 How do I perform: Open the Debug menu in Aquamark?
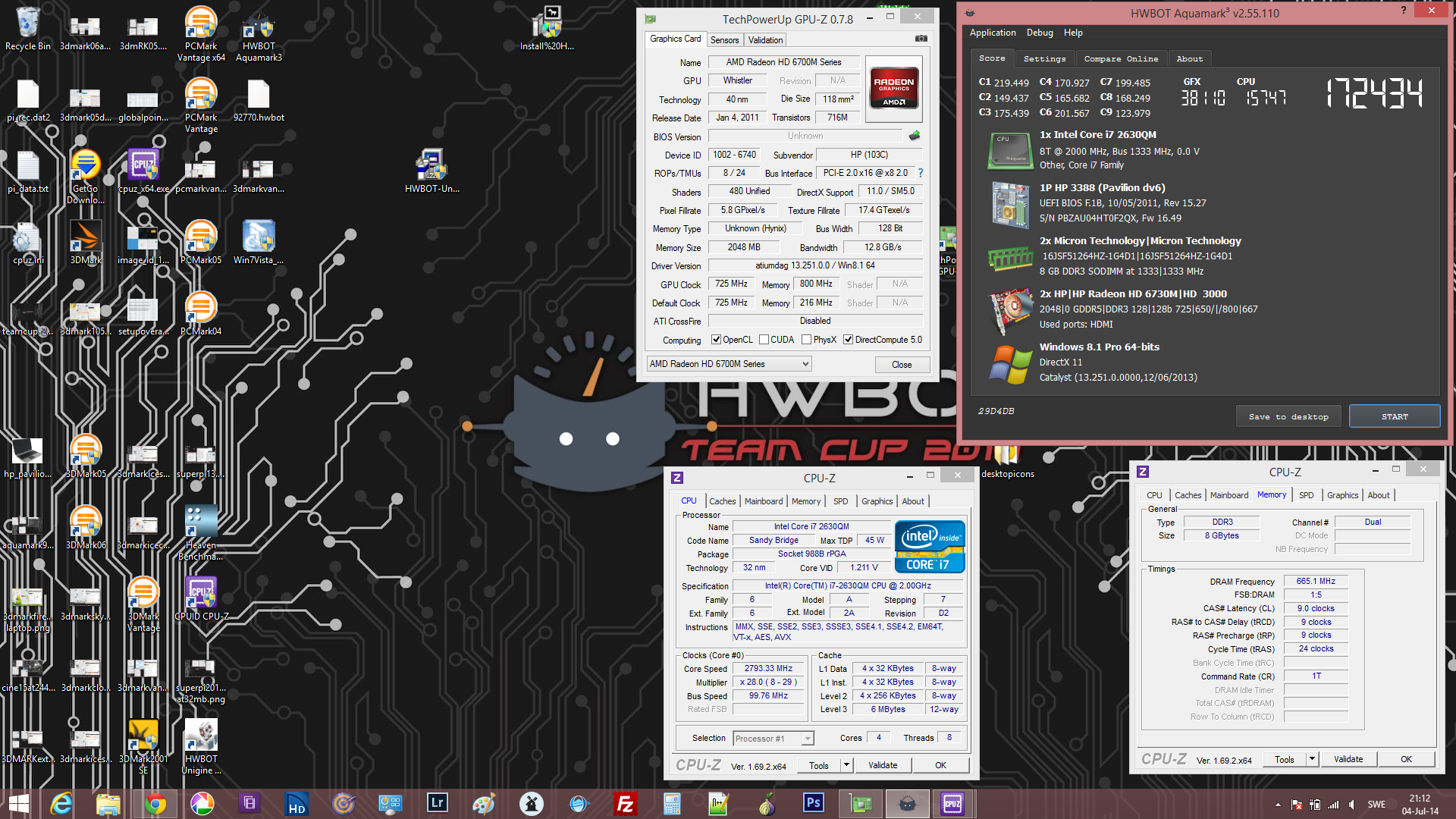1040,33
